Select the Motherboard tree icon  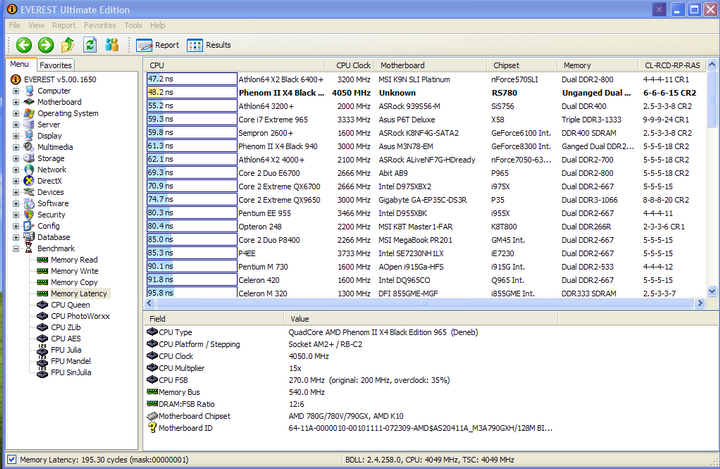coord(29,102)
